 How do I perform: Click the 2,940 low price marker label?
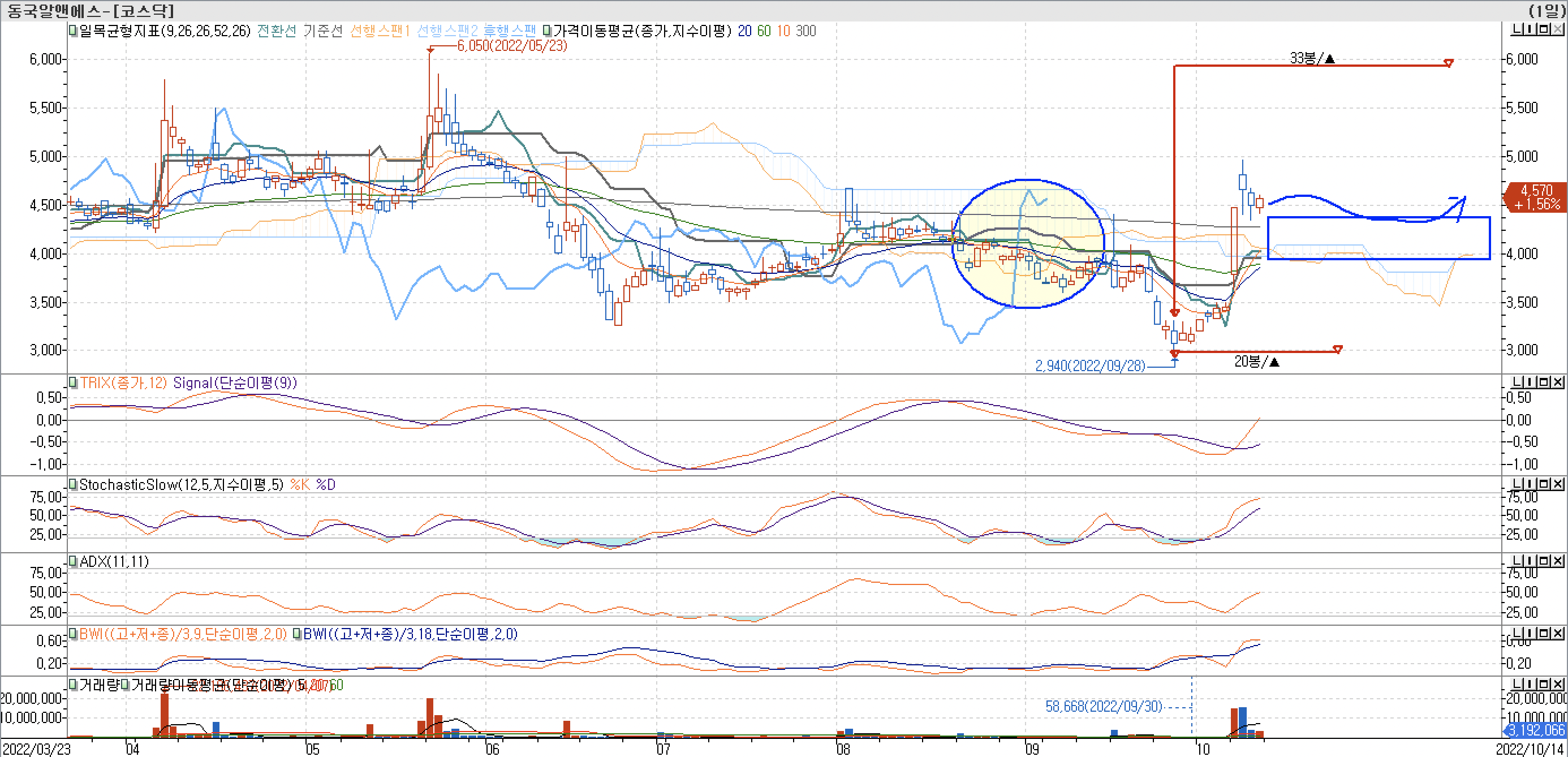click(x=1089, y=365)
